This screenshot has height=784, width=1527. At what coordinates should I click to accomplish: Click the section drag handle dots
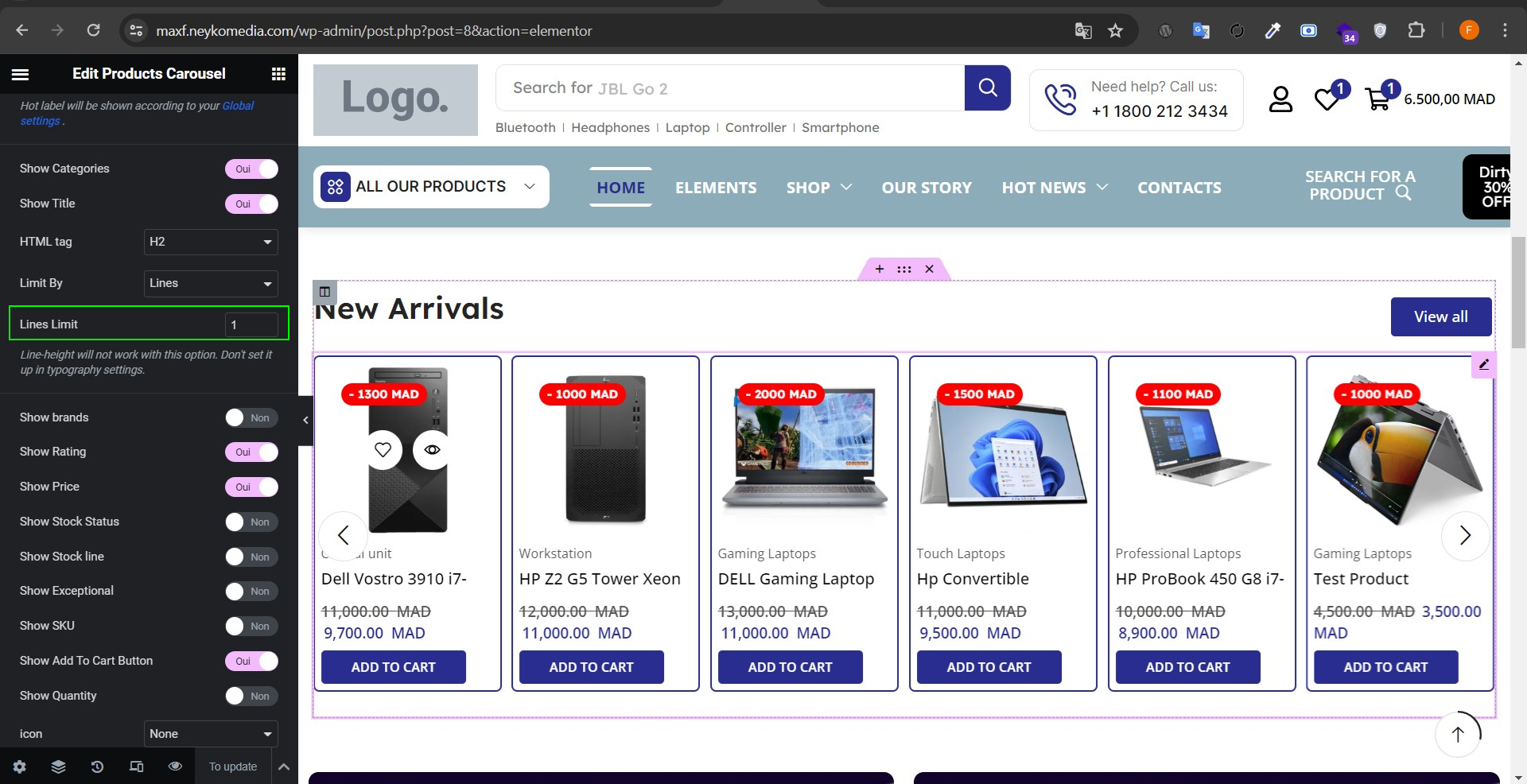pyautogui.click(x=904, y=269)
